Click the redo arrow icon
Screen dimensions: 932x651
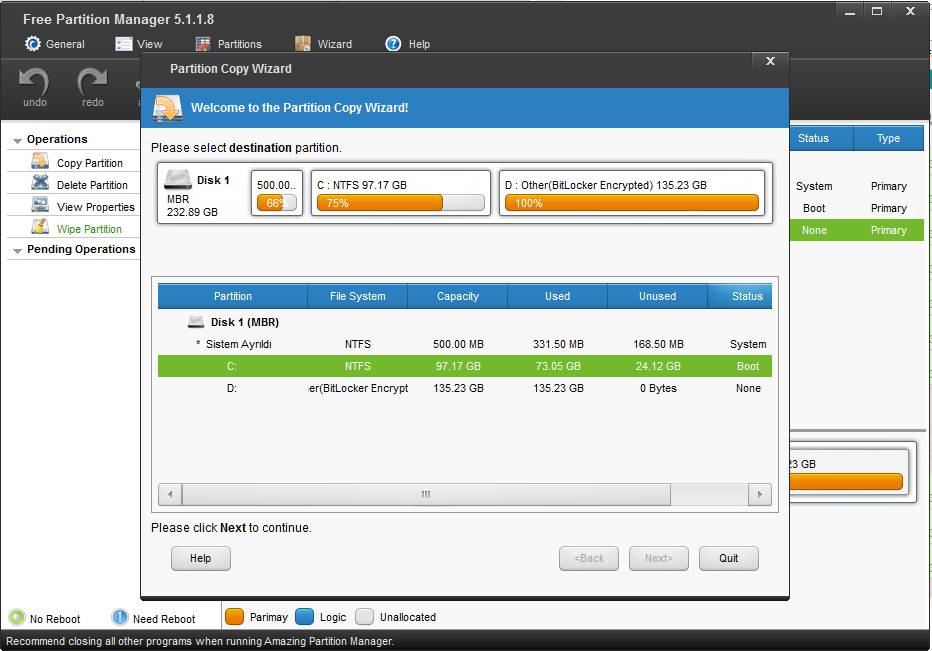pos(93,82)
